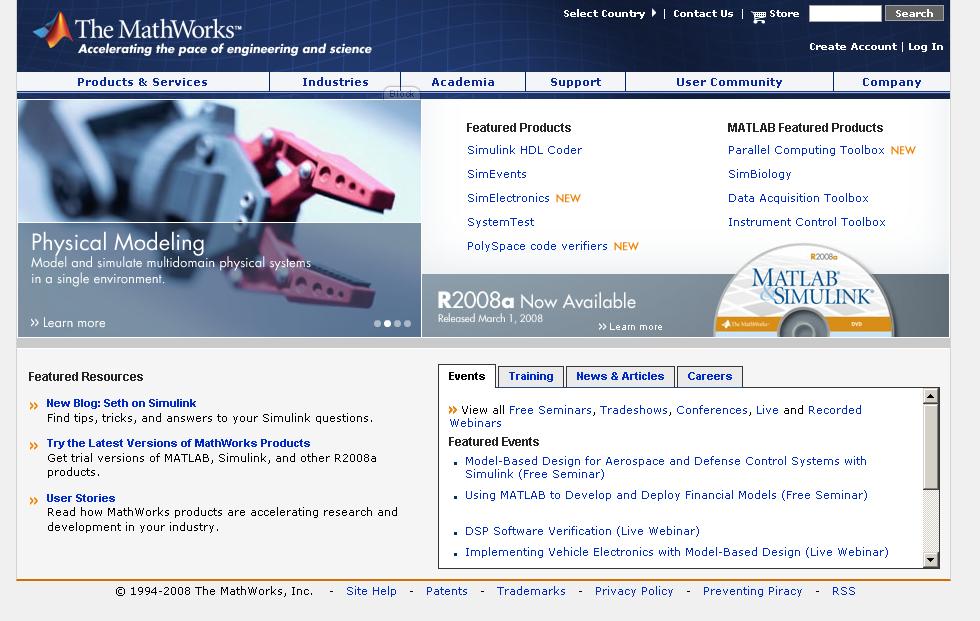The height and width of the screenshot is (621, 980).
Task: Open Financial Models free seminar link
Action: (x=666, y=495)
